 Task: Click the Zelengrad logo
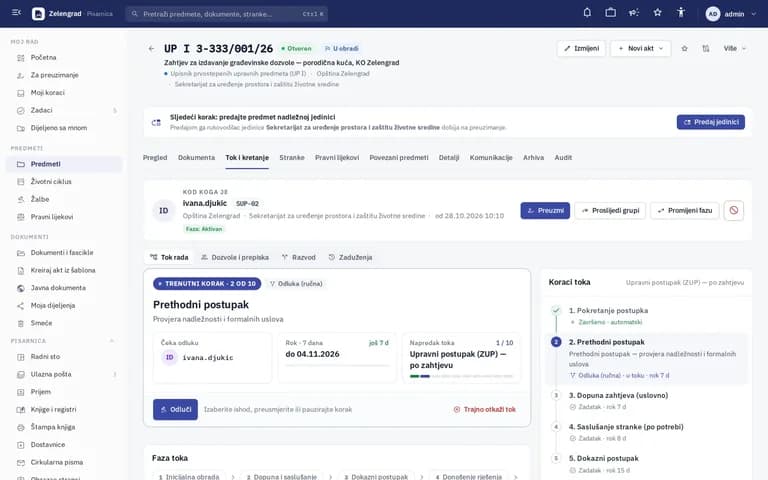pos(38,14)
